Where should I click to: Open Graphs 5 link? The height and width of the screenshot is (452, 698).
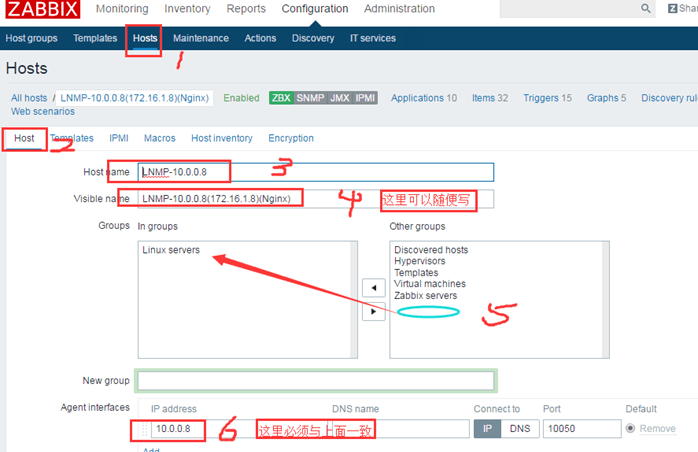point(606,98)
